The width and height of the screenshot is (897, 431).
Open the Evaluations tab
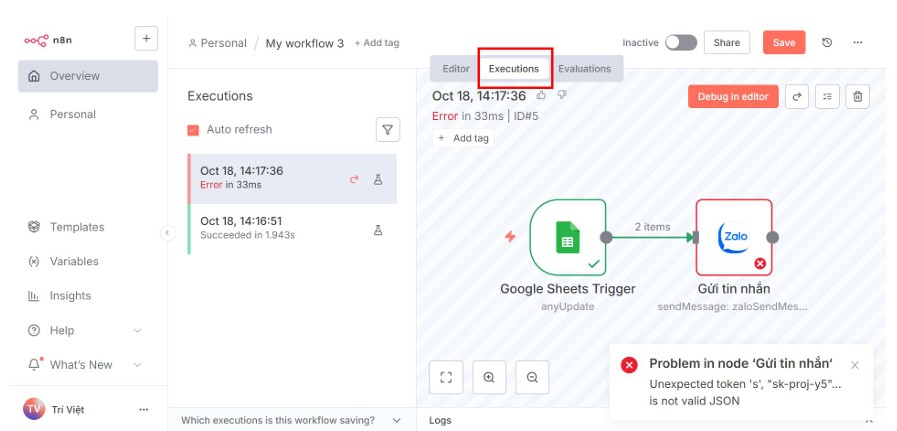(x=584, y=69)
